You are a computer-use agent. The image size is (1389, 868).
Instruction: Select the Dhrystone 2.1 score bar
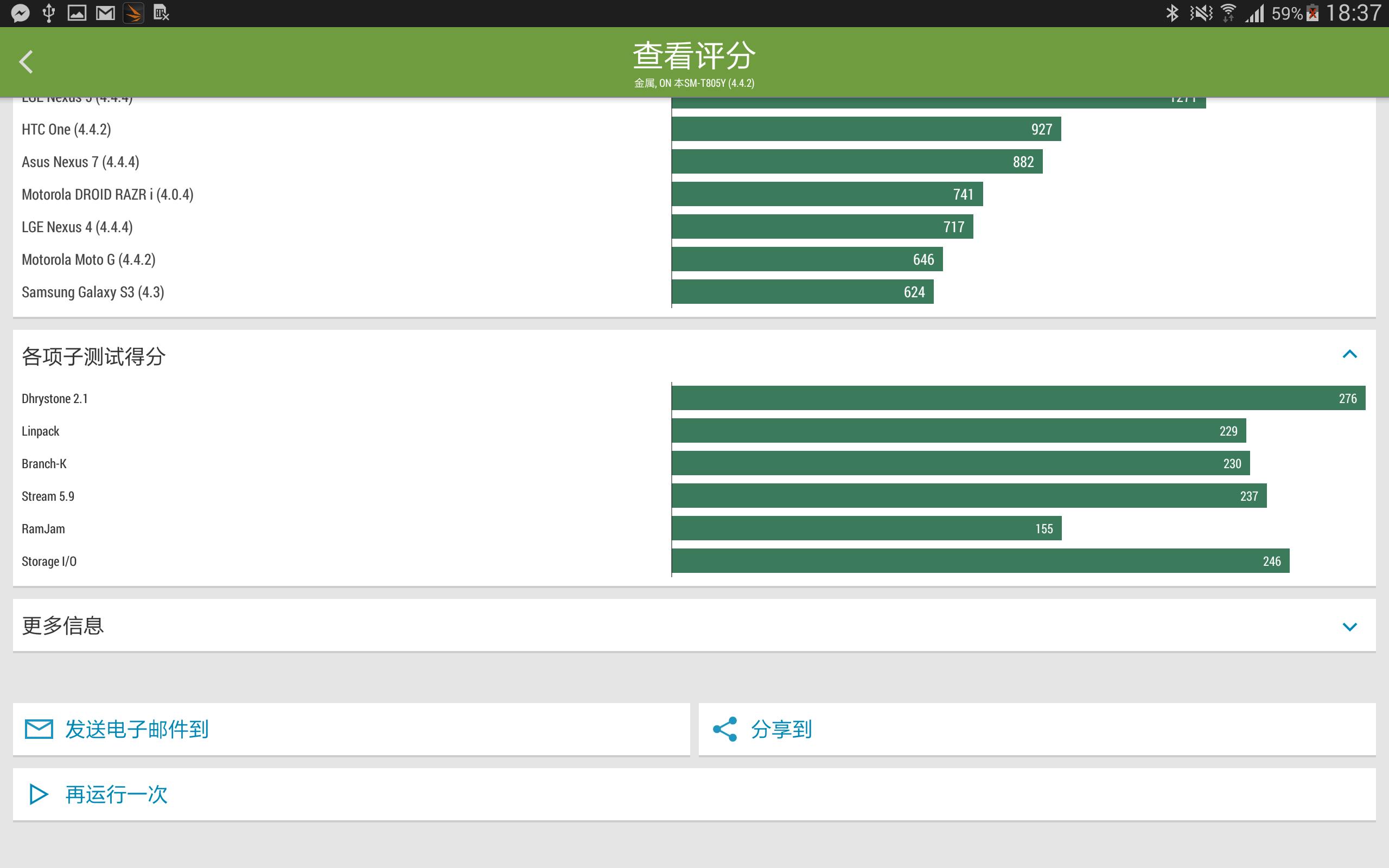[x=1018, y=398]
